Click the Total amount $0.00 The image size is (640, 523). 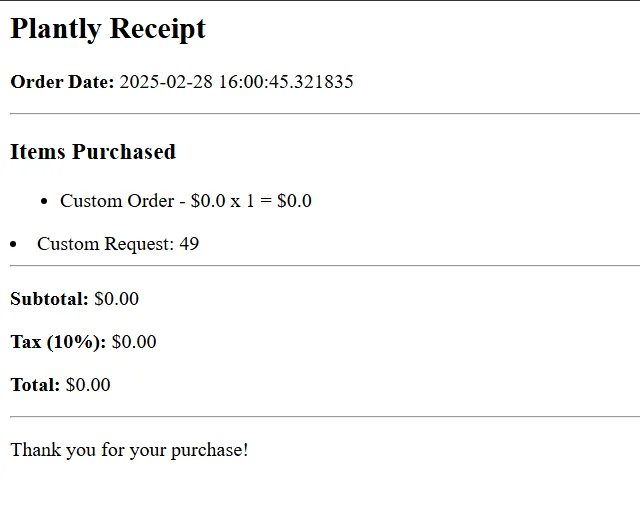[88, 385]
